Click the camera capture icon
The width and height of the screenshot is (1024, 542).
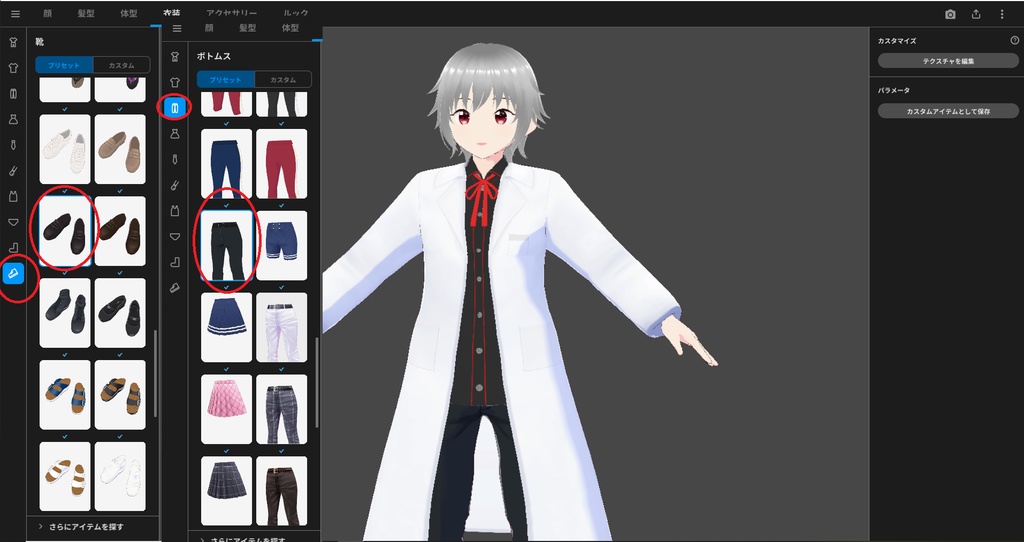point(950,14)
